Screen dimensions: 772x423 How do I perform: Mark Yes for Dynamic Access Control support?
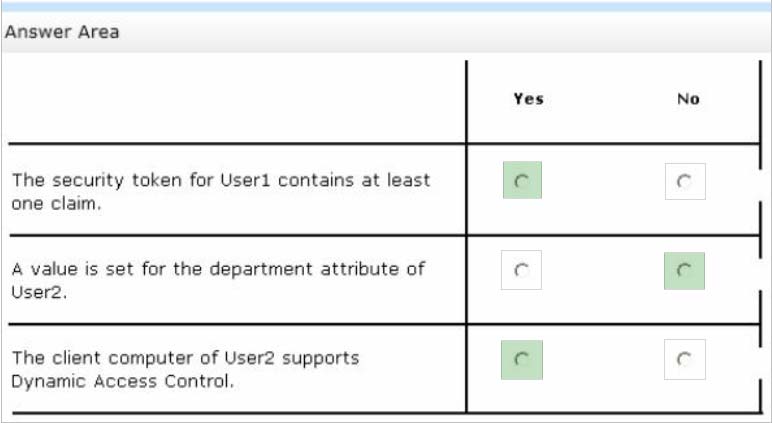point(522,360)
